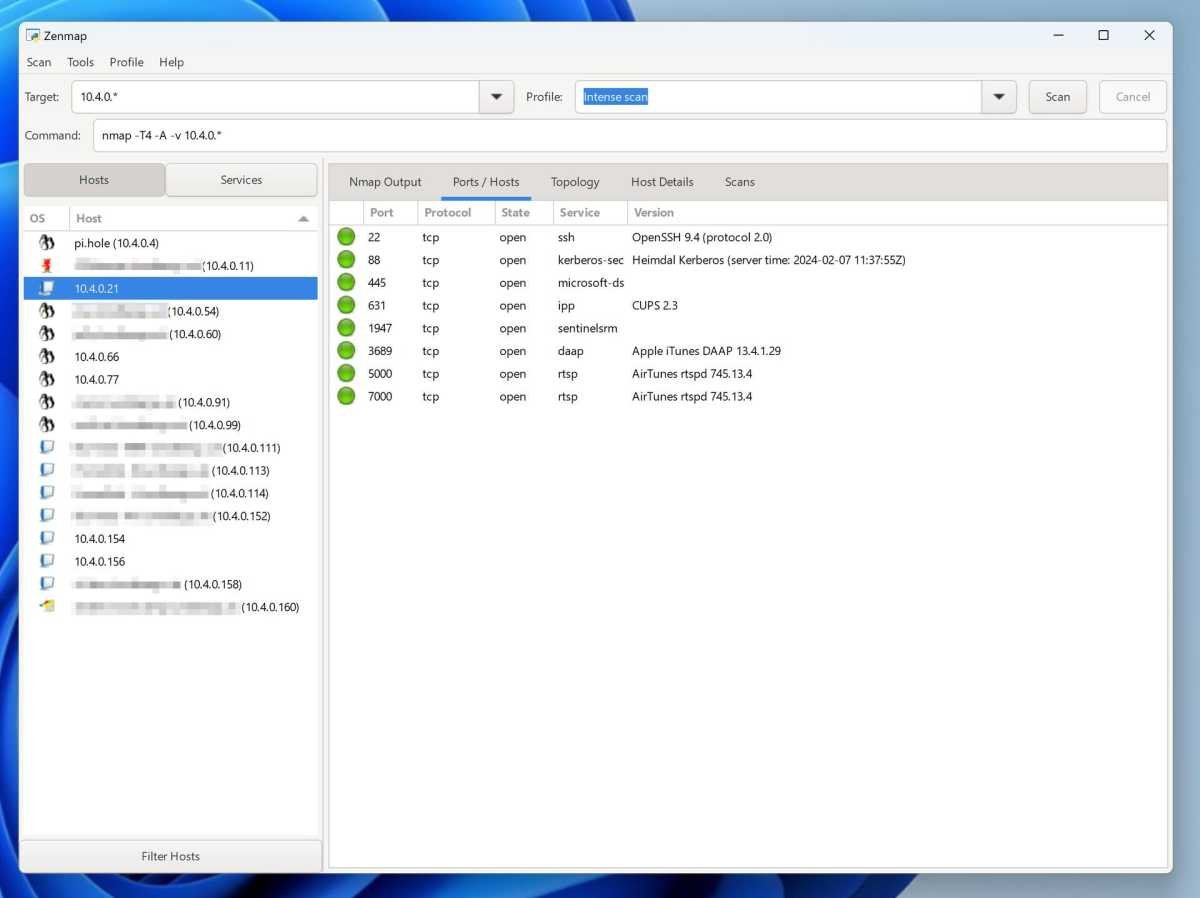Screen dimensions: 1200x898
Task: Open the Profile menu in menu bar
Action: coord(127,62)
